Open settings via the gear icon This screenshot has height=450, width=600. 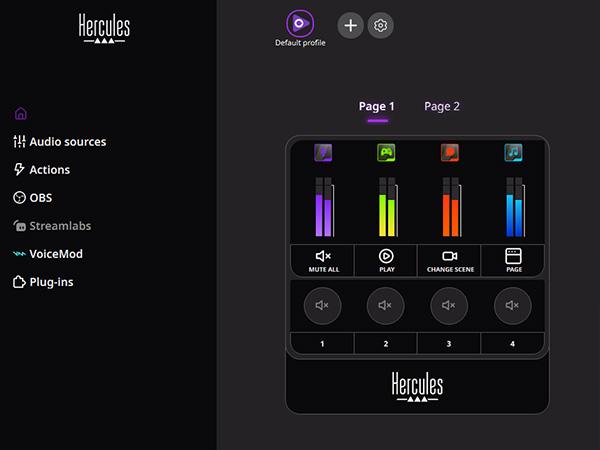pyautogui.click(x=379, y=26)
